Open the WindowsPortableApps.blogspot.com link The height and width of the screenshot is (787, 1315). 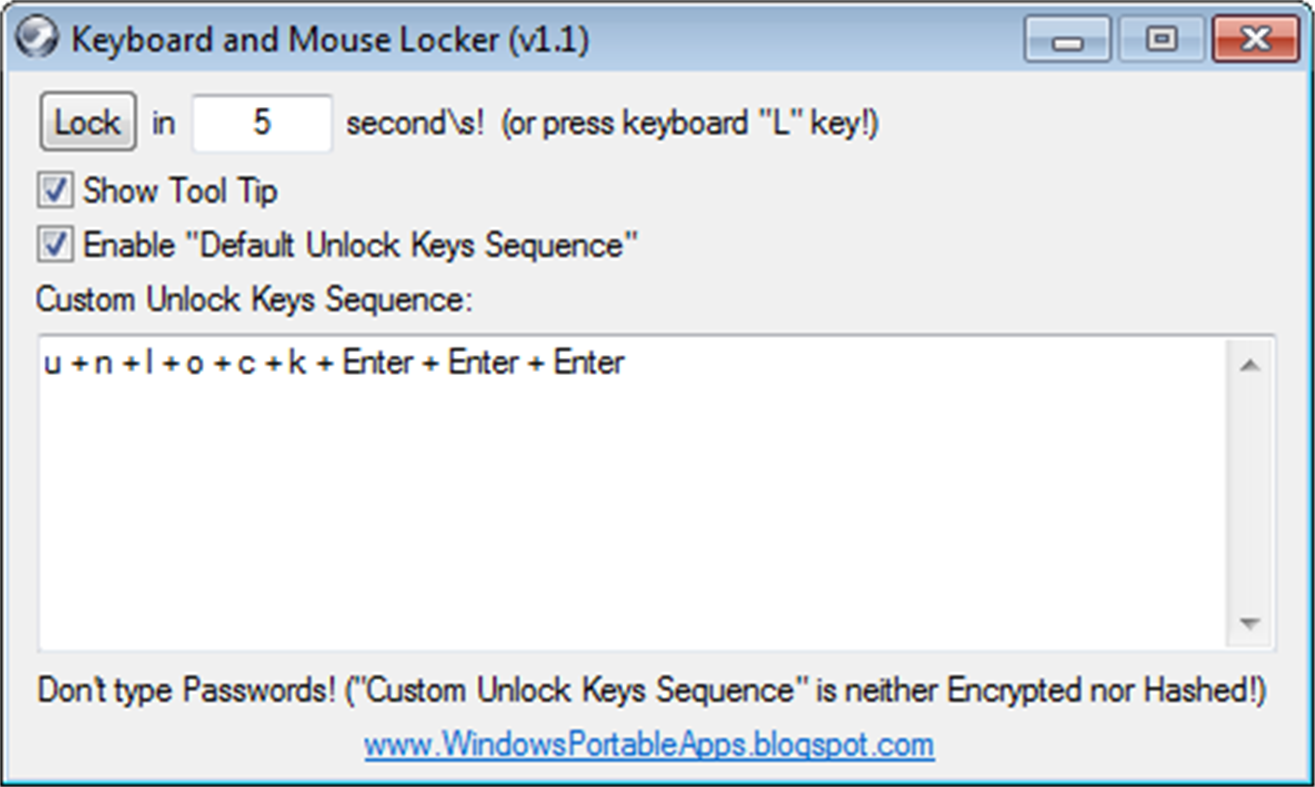[649, 745]
